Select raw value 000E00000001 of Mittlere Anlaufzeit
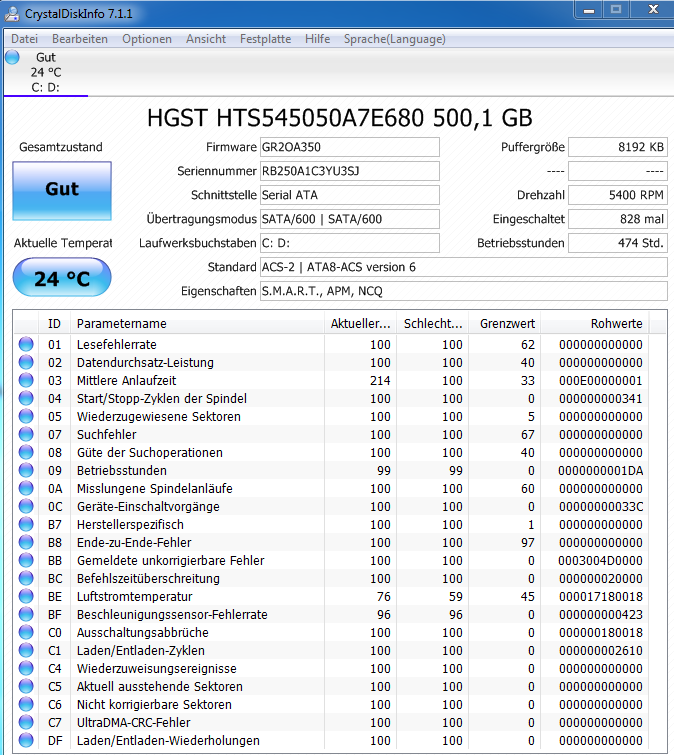The width and height of the screenshot is (674, 755). pos(601,381)
